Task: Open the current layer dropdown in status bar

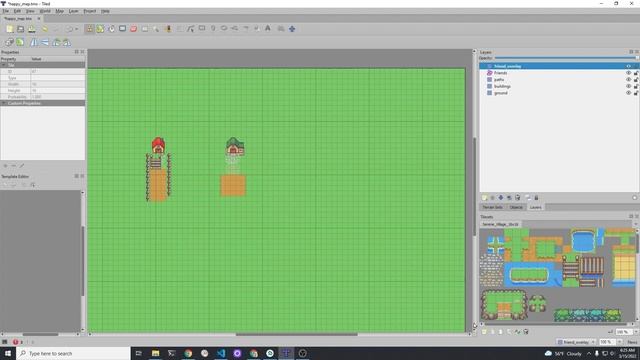Action: pos(576,342)
